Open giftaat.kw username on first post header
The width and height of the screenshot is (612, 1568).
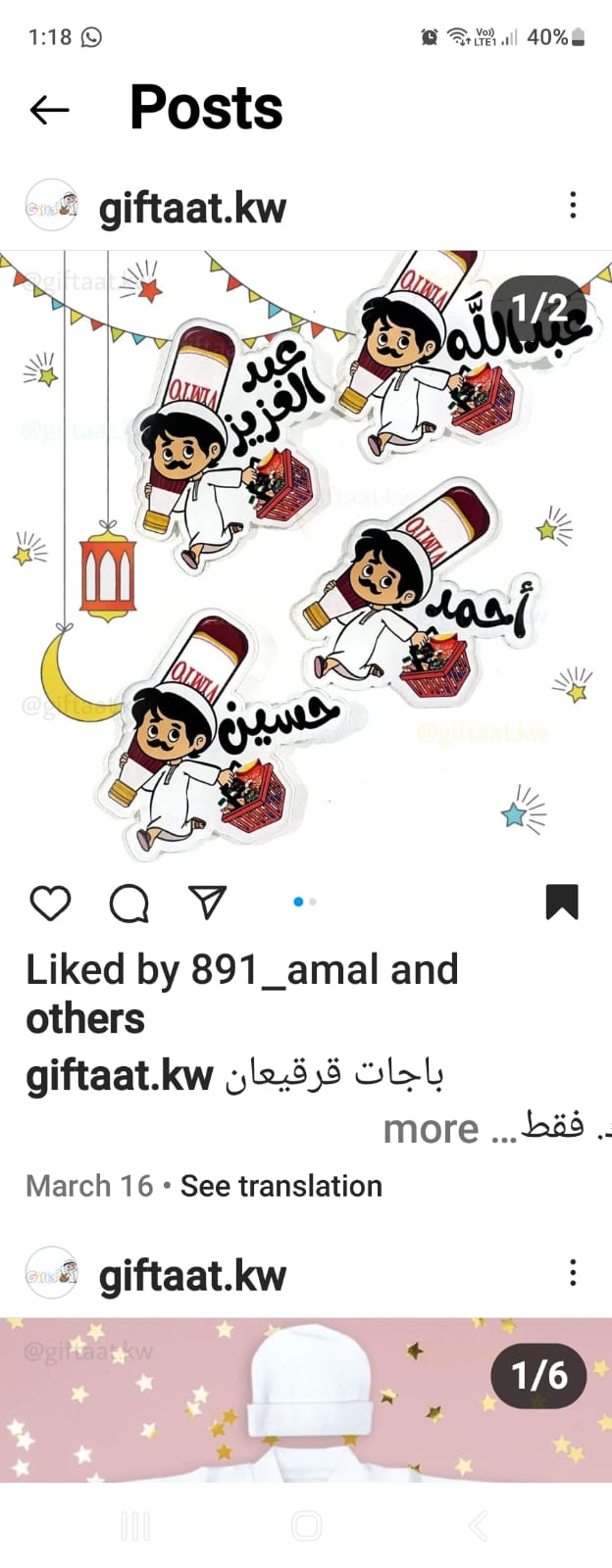pyautogui.click(x=192, y=208)
